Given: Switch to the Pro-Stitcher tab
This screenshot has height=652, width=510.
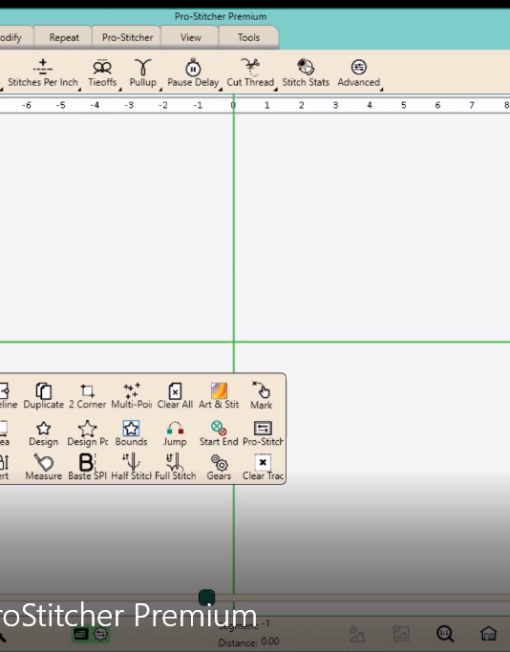Looking at the screenshot, I should click(127, 37).
